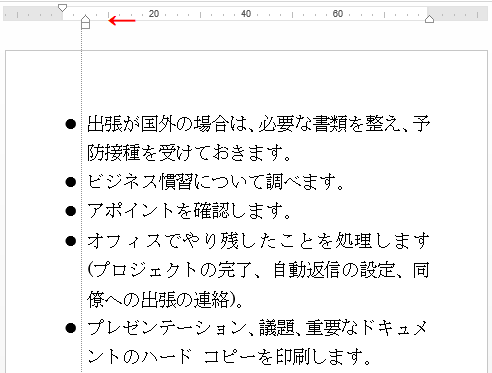Click the line ビジネス慣習について調べます。
The height and width of the screenshot is (373, 492).
[x=215, y=182]
